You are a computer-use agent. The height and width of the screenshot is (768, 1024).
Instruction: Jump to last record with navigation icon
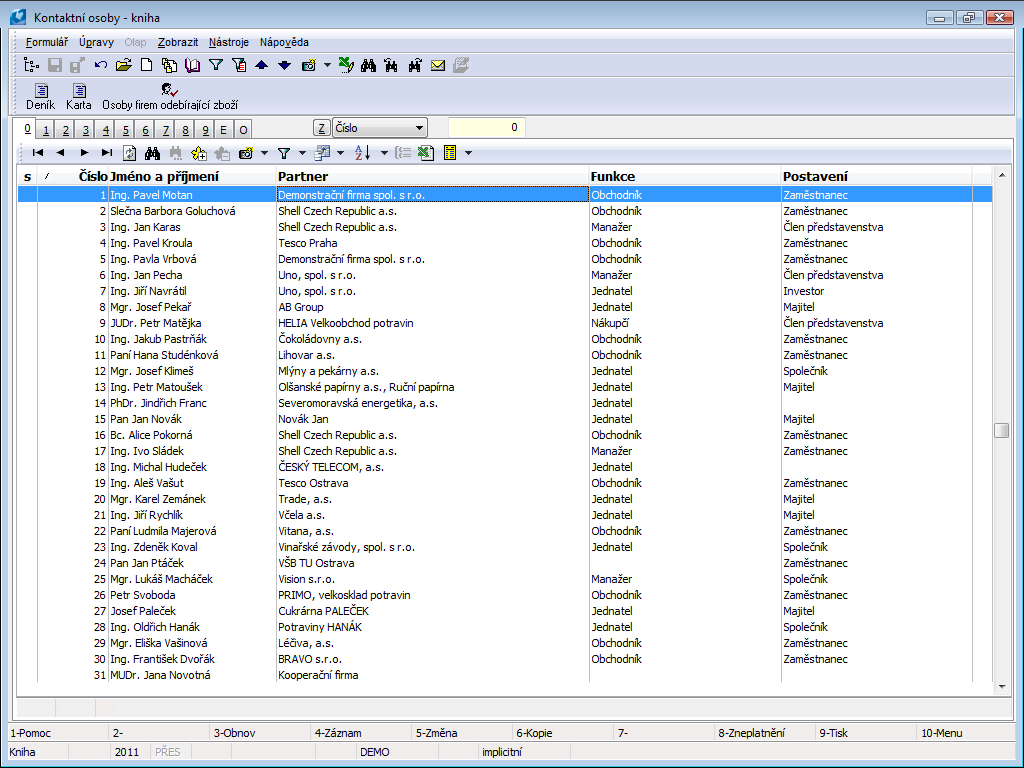(x=107, y=153)
